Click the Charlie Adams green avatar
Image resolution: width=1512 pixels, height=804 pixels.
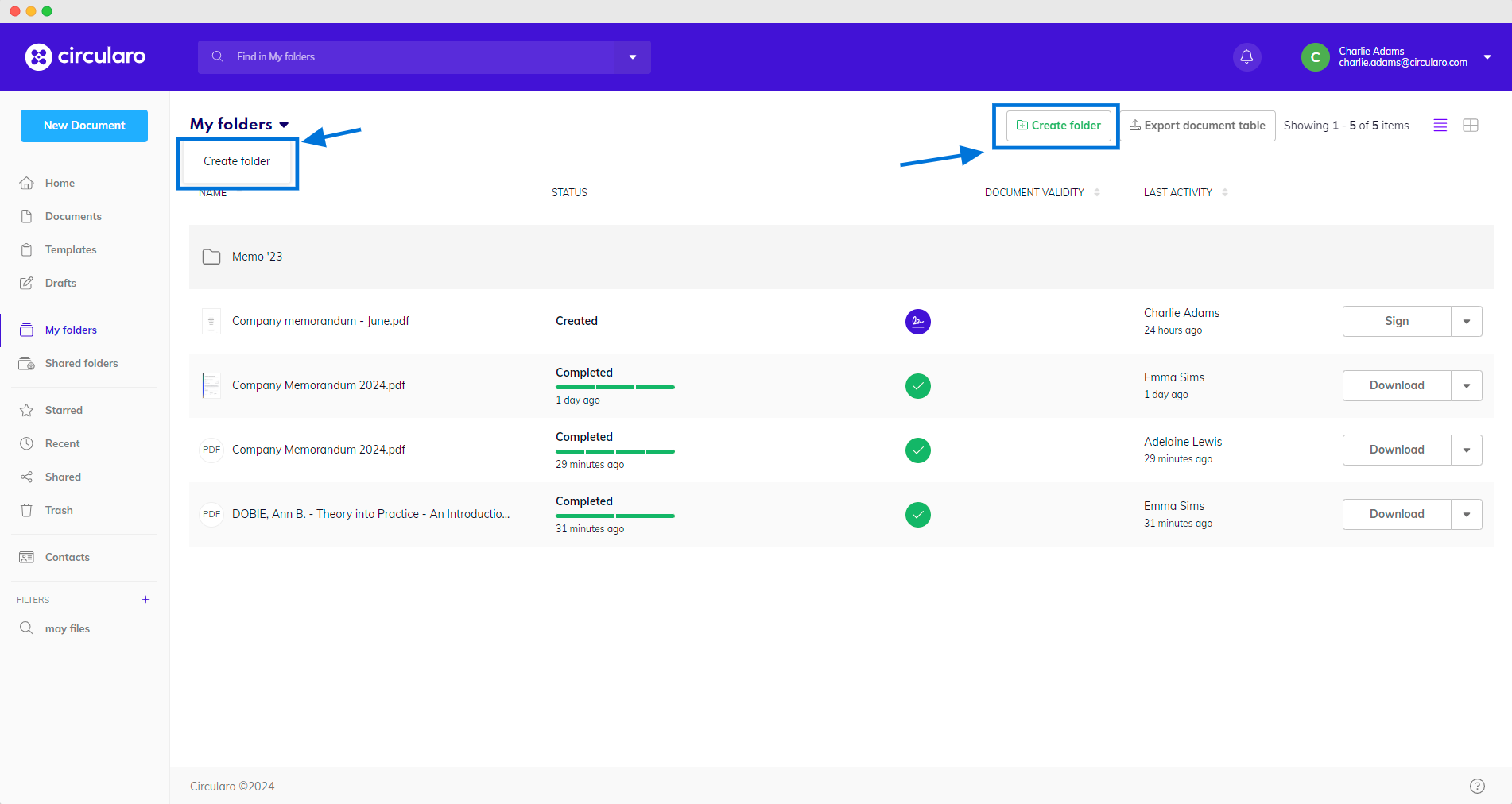[1315, 57]
